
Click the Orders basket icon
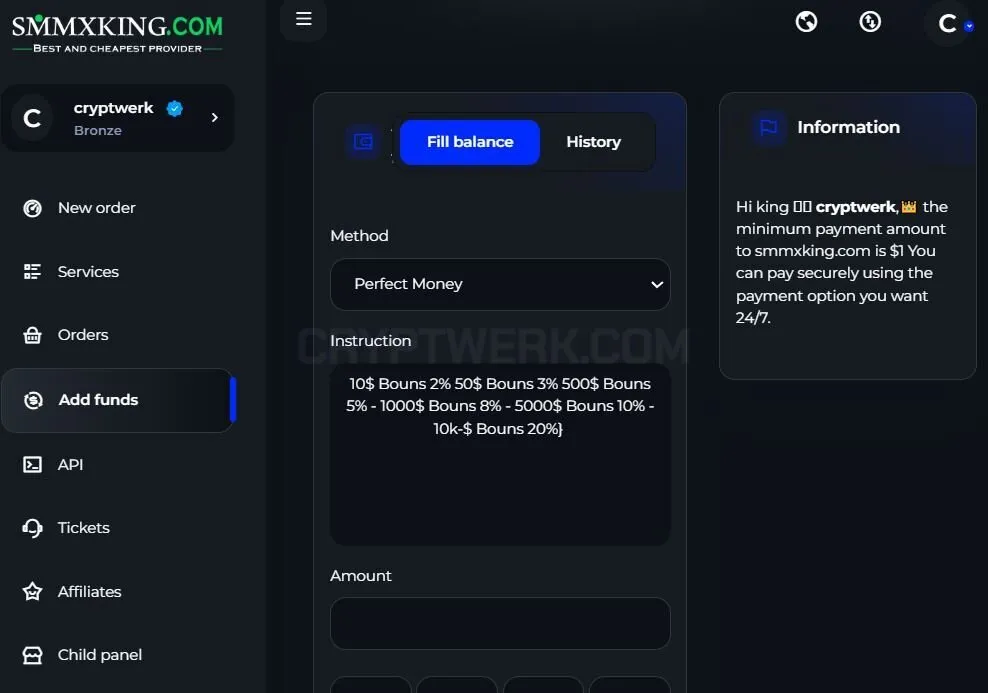coord(32,335)
